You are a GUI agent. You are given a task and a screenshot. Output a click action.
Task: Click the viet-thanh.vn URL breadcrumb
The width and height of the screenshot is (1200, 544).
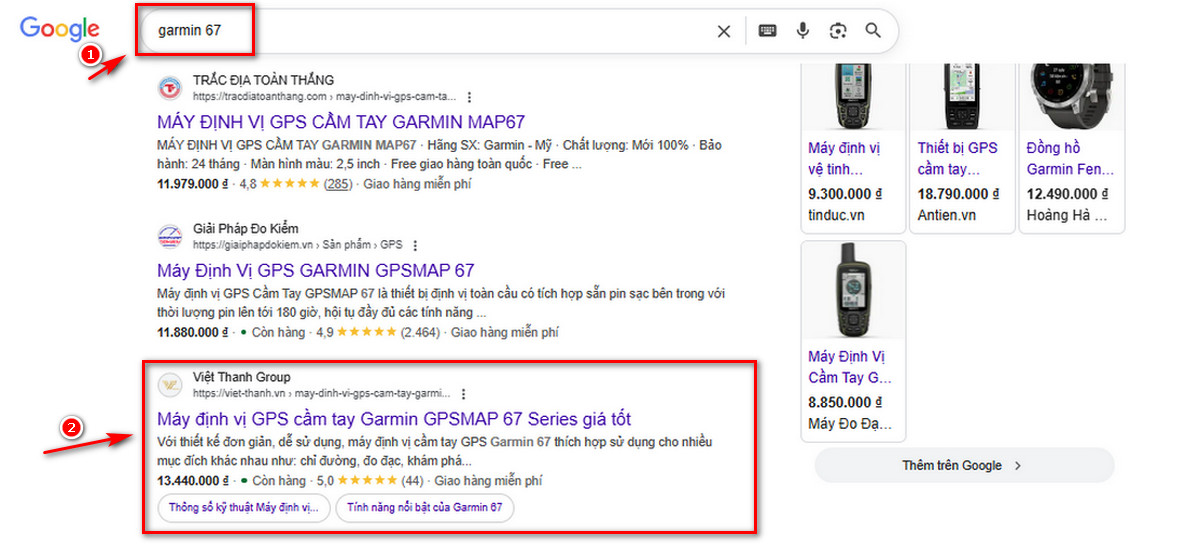coord(321,394)
